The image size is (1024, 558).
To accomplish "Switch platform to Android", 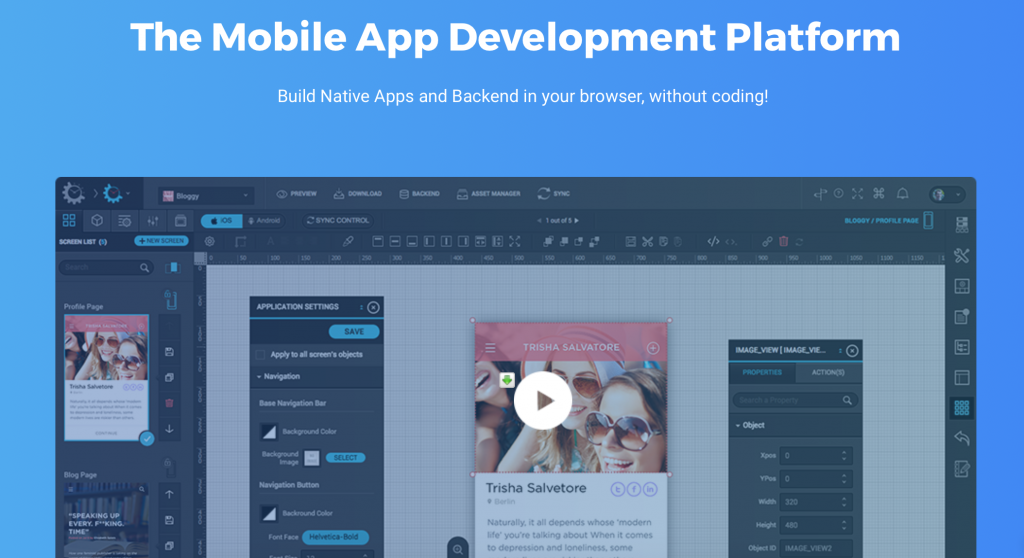I will click(263, 221).
